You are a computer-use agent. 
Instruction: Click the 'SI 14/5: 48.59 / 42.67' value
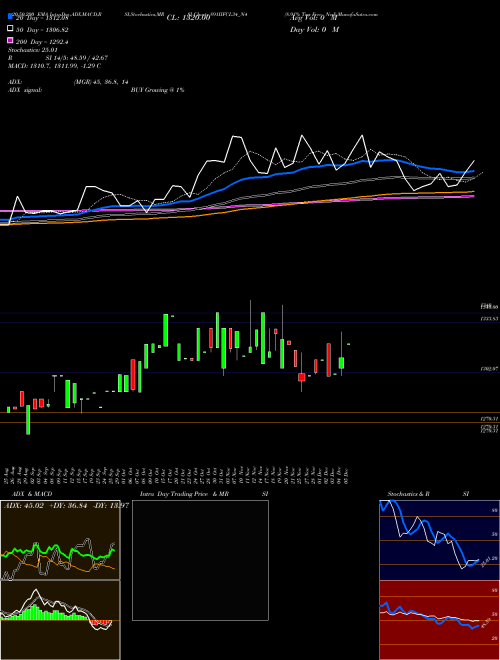76,59
